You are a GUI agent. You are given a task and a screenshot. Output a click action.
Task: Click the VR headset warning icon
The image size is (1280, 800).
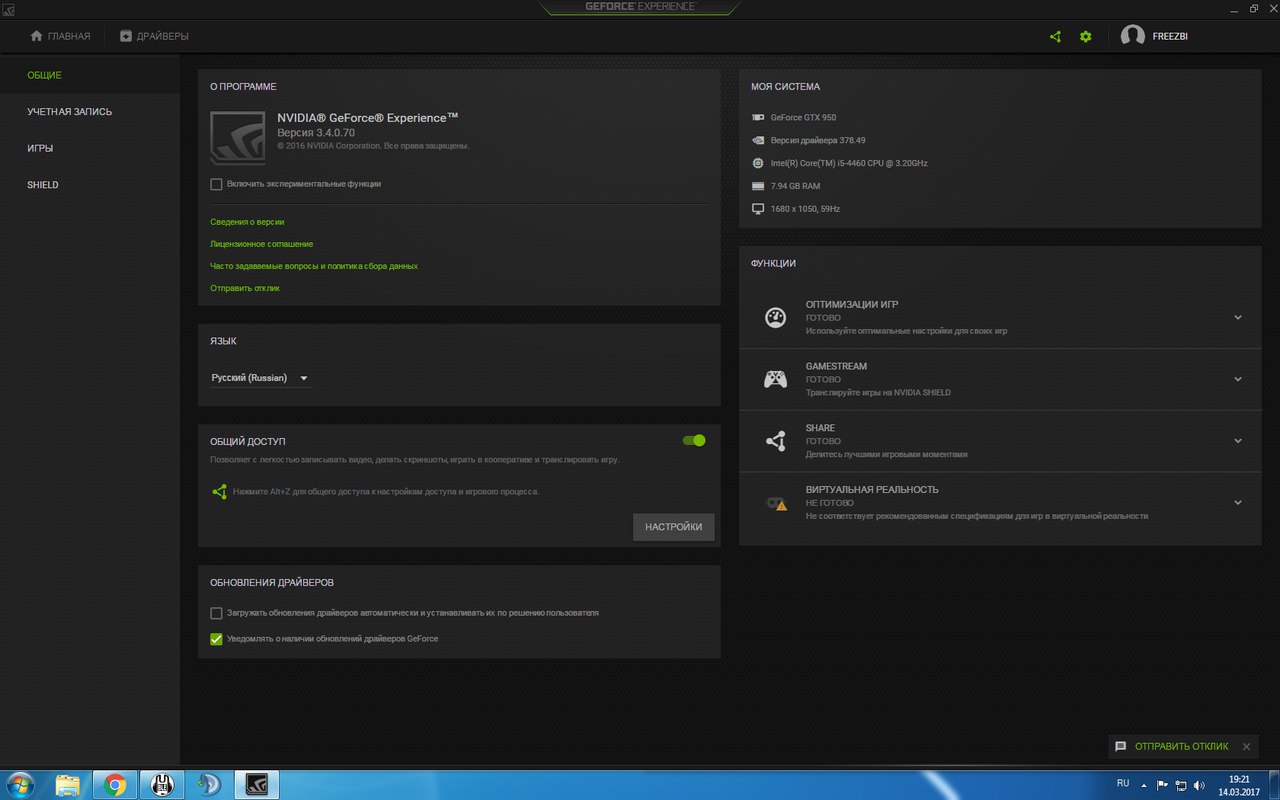[776, 503]
